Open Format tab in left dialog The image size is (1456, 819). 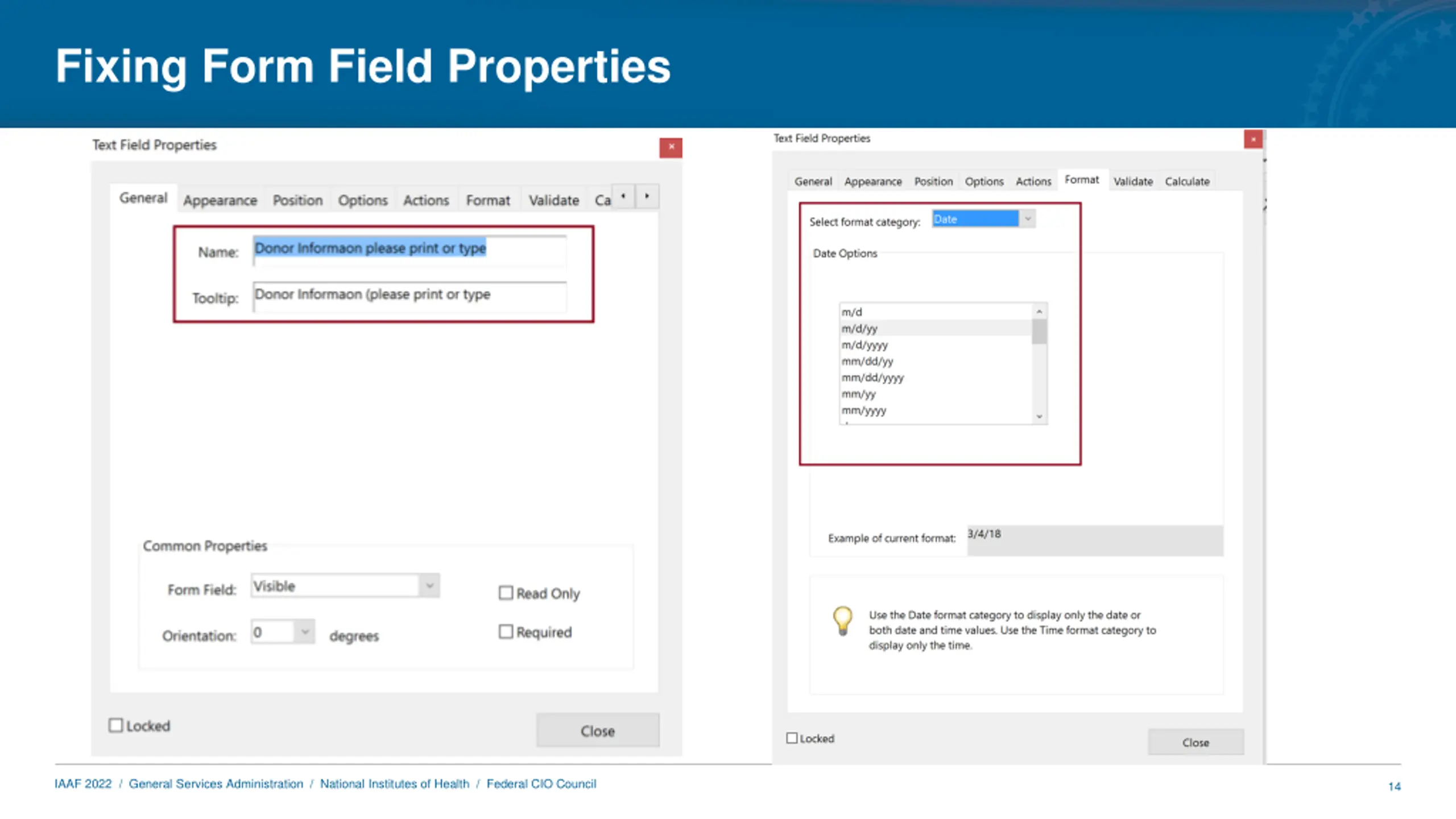pos(488,200)
